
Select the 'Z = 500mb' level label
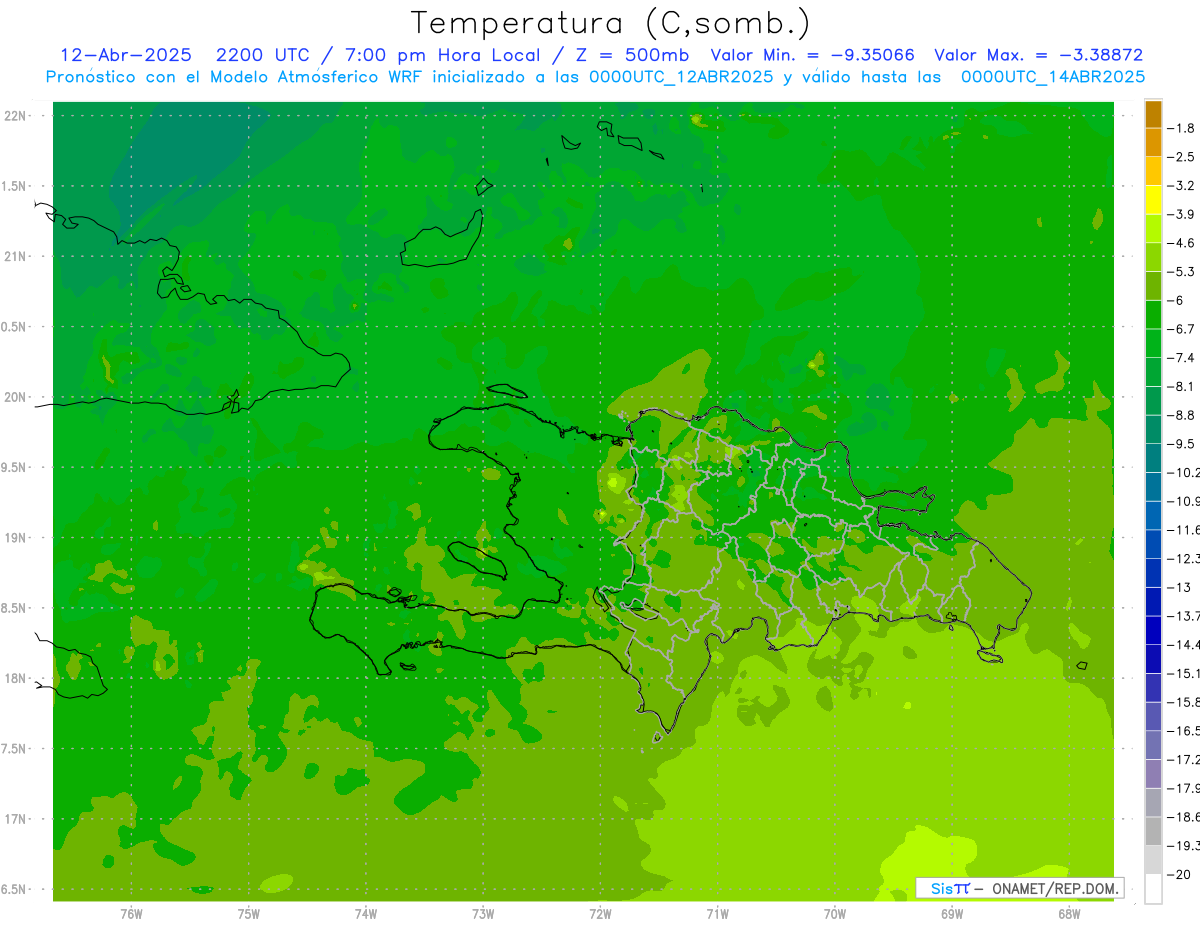coord(632,55)
